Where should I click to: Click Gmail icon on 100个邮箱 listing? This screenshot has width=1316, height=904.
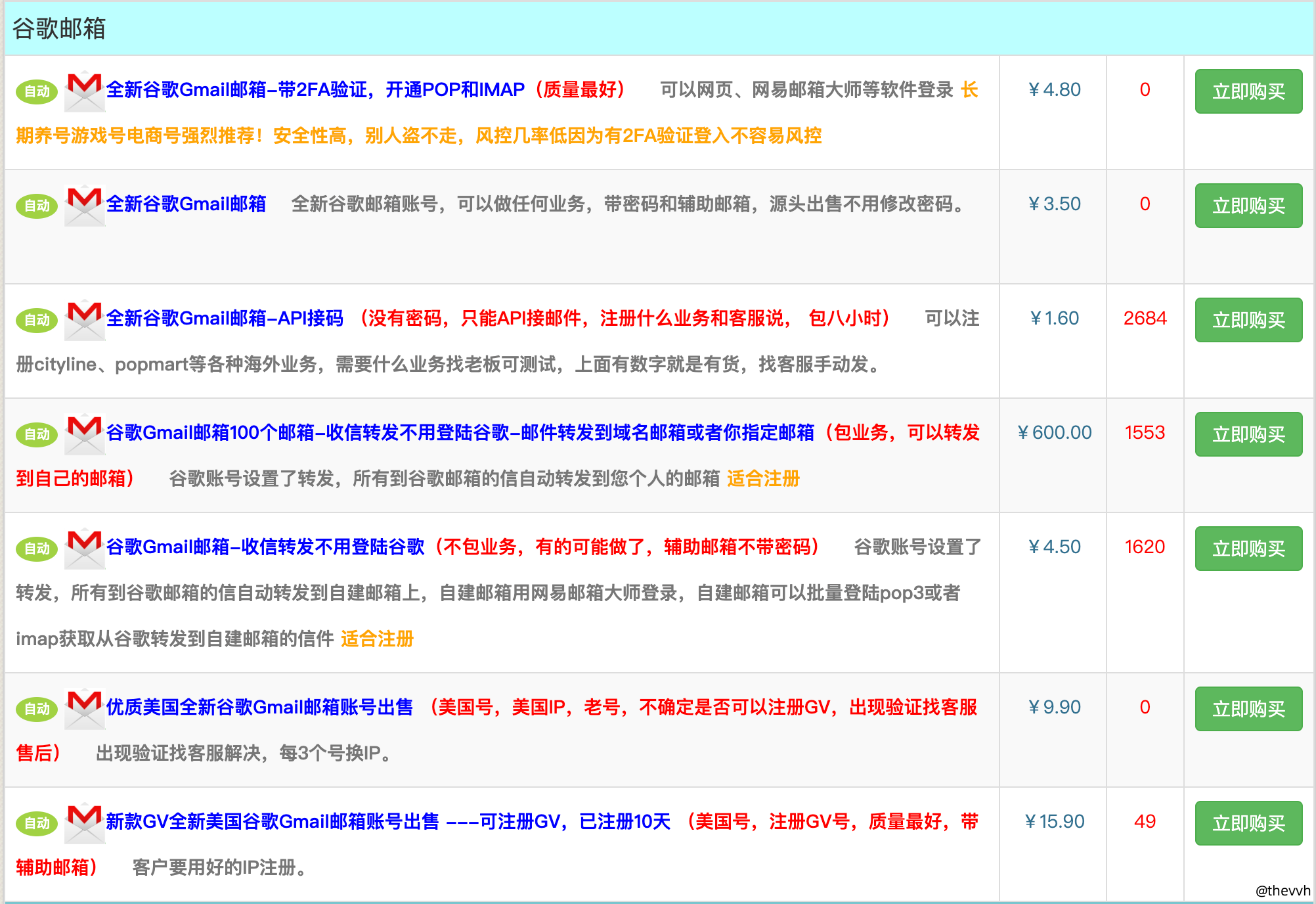pos(85,434)
